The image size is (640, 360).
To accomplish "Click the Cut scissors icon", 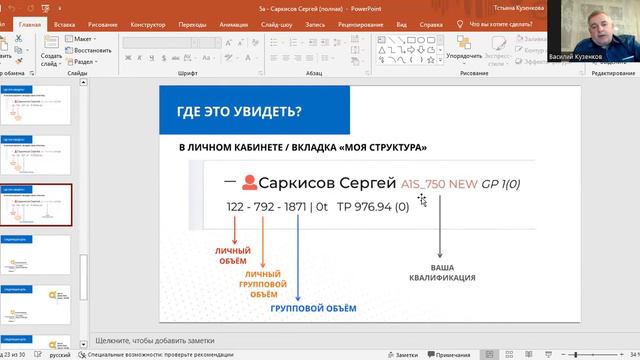I will (x=18, y=38).
